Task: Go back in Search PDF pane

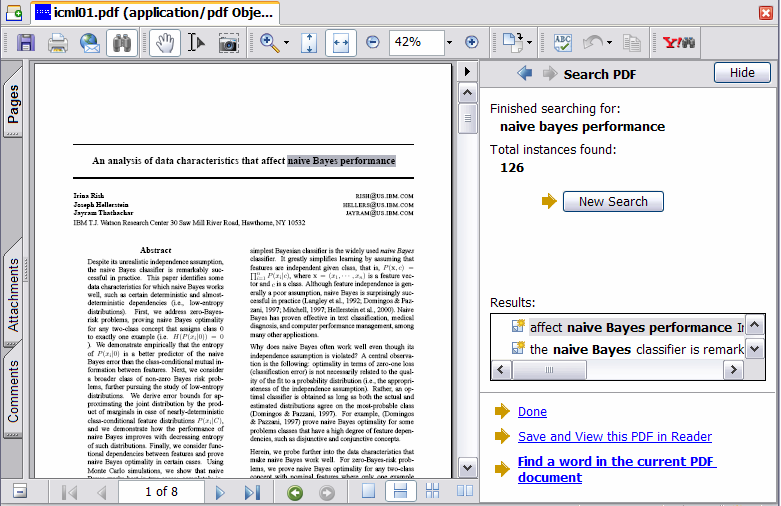Action: [524, 74]
